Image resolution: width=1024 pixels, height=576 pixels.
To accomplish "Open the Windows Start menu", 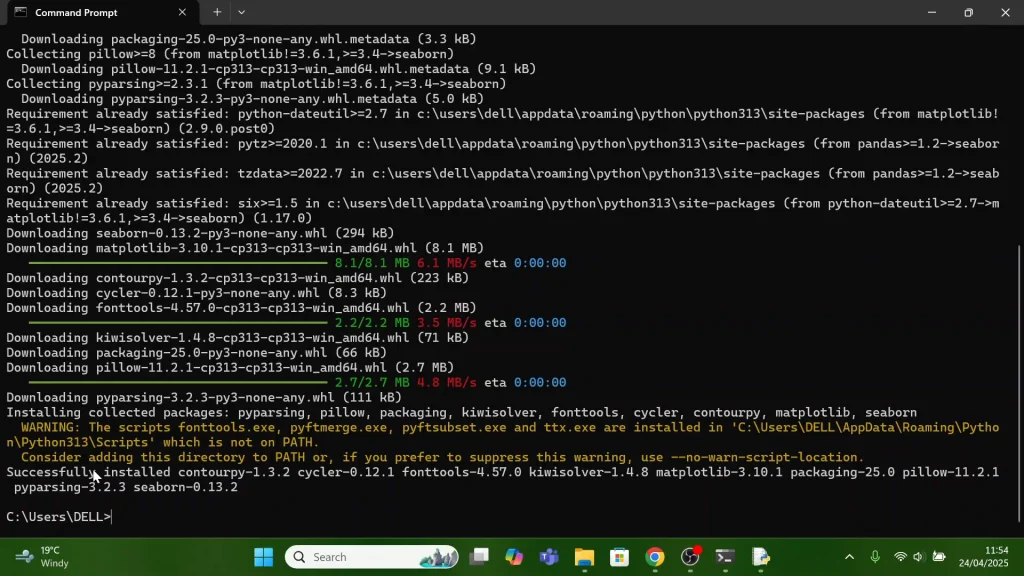I will coord(264,556).
